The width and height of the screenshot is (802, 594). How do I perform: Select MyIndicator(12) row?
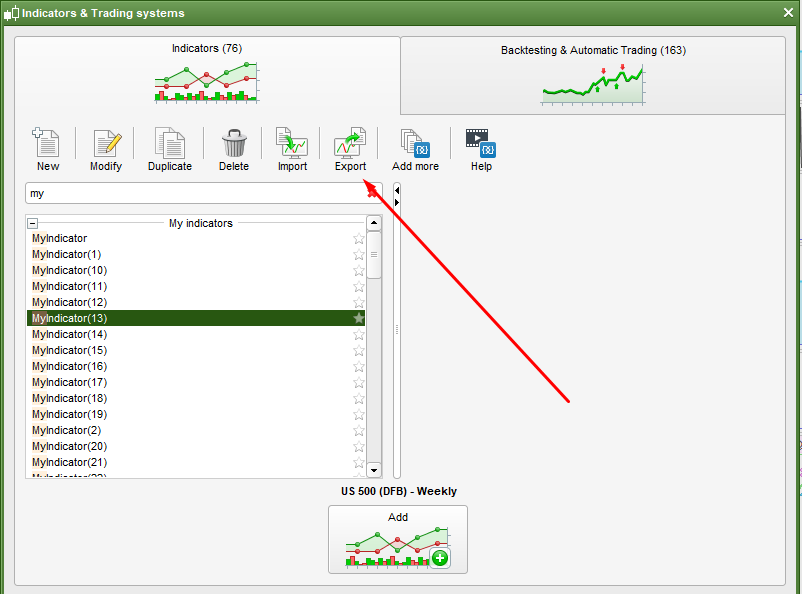[196, 302]
